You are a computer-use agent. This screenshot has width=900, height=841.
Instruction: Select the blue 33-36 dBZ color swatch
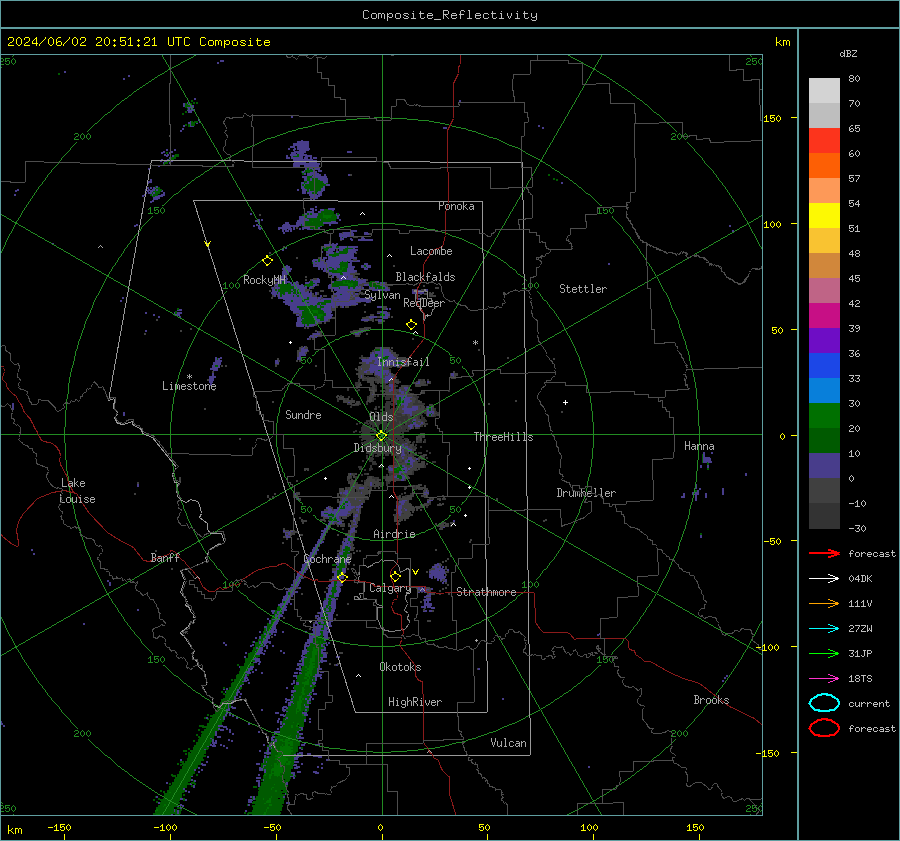pos(824,366)
